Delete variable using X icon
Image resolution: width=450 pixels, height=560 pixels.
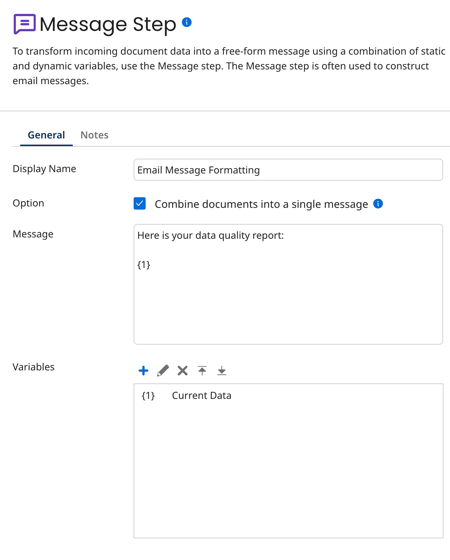click(182, 370)
